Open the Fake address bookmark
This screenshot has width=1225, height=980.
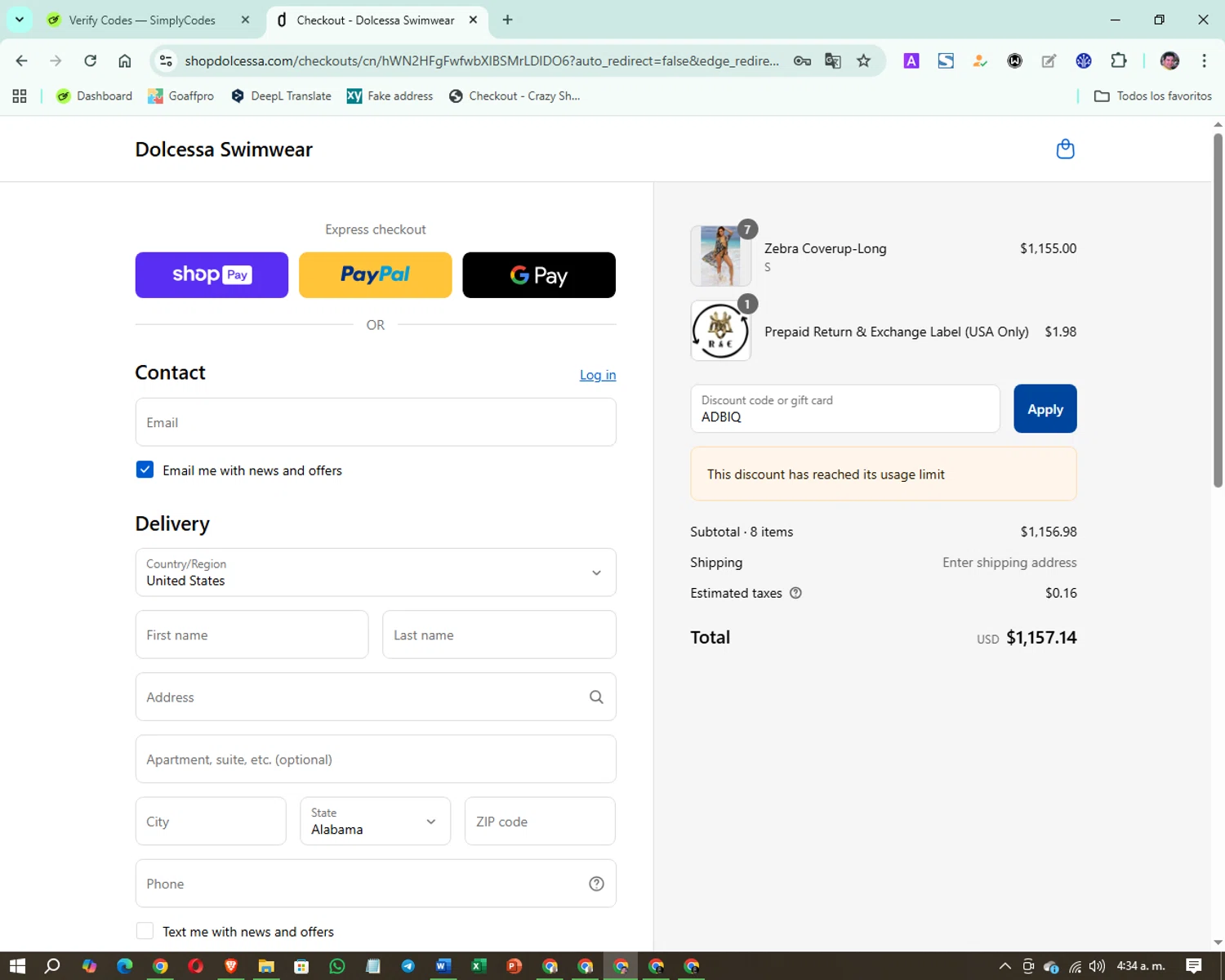pos(390,96)
